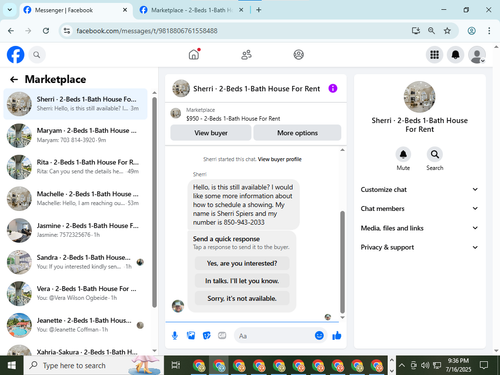Send a thumbs up like
The image size is (500, 375).
pos(337,335)
